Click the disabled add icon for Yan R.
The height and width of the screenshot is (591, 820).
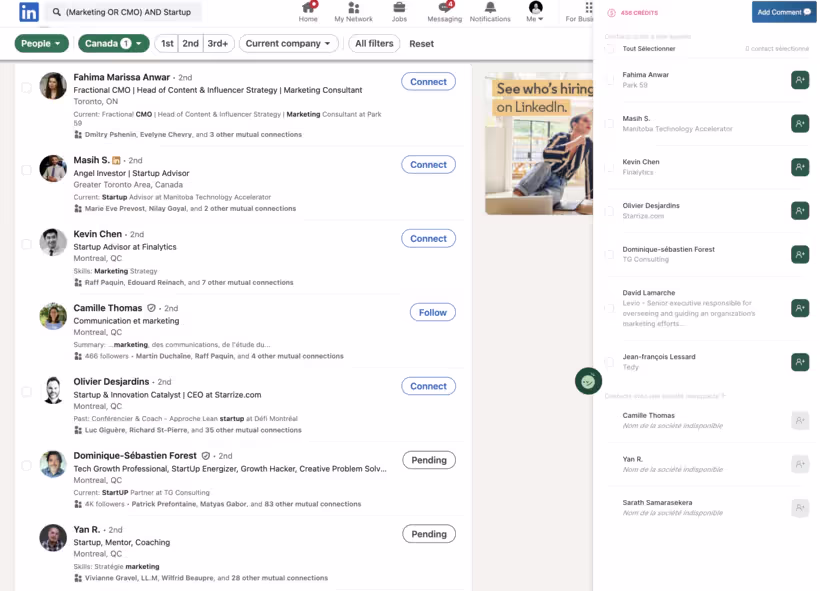pos(800,464)
